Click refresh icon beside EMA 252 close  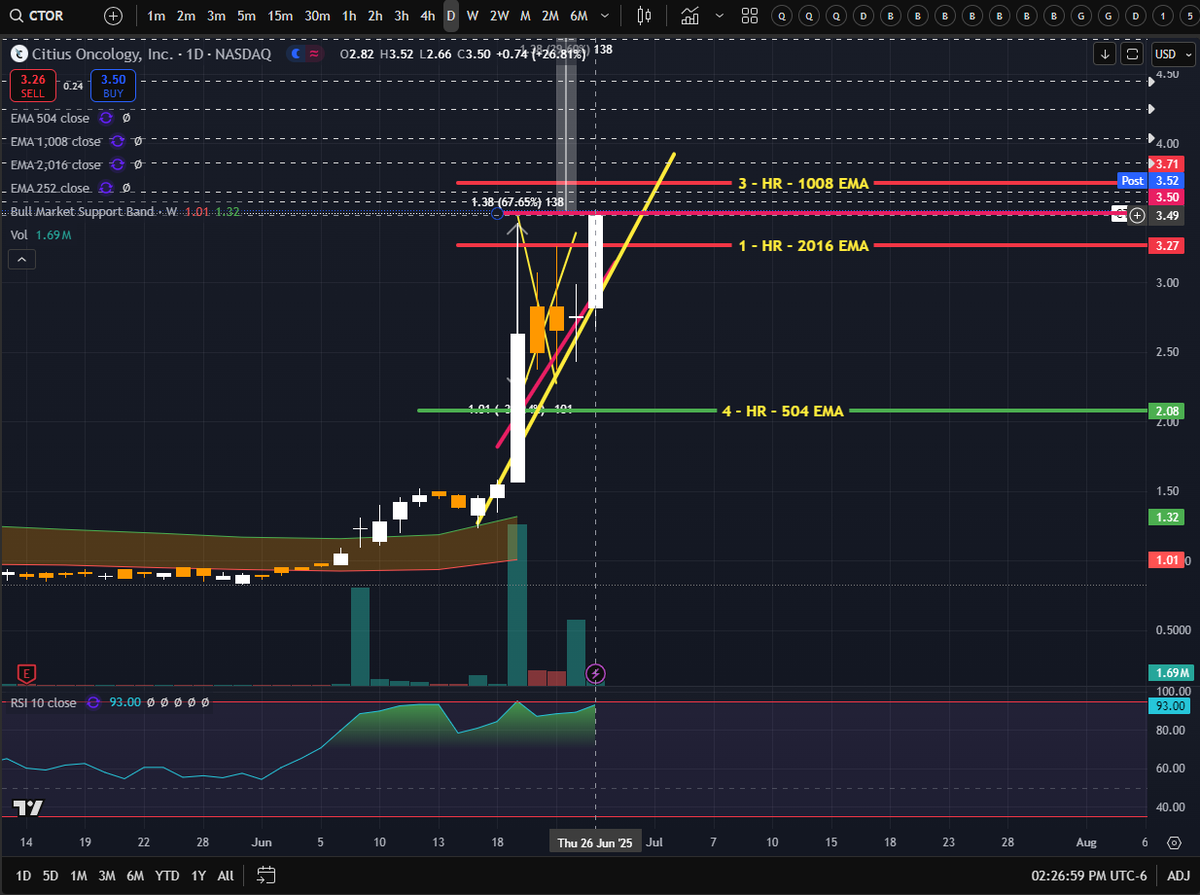coord(105,188)
